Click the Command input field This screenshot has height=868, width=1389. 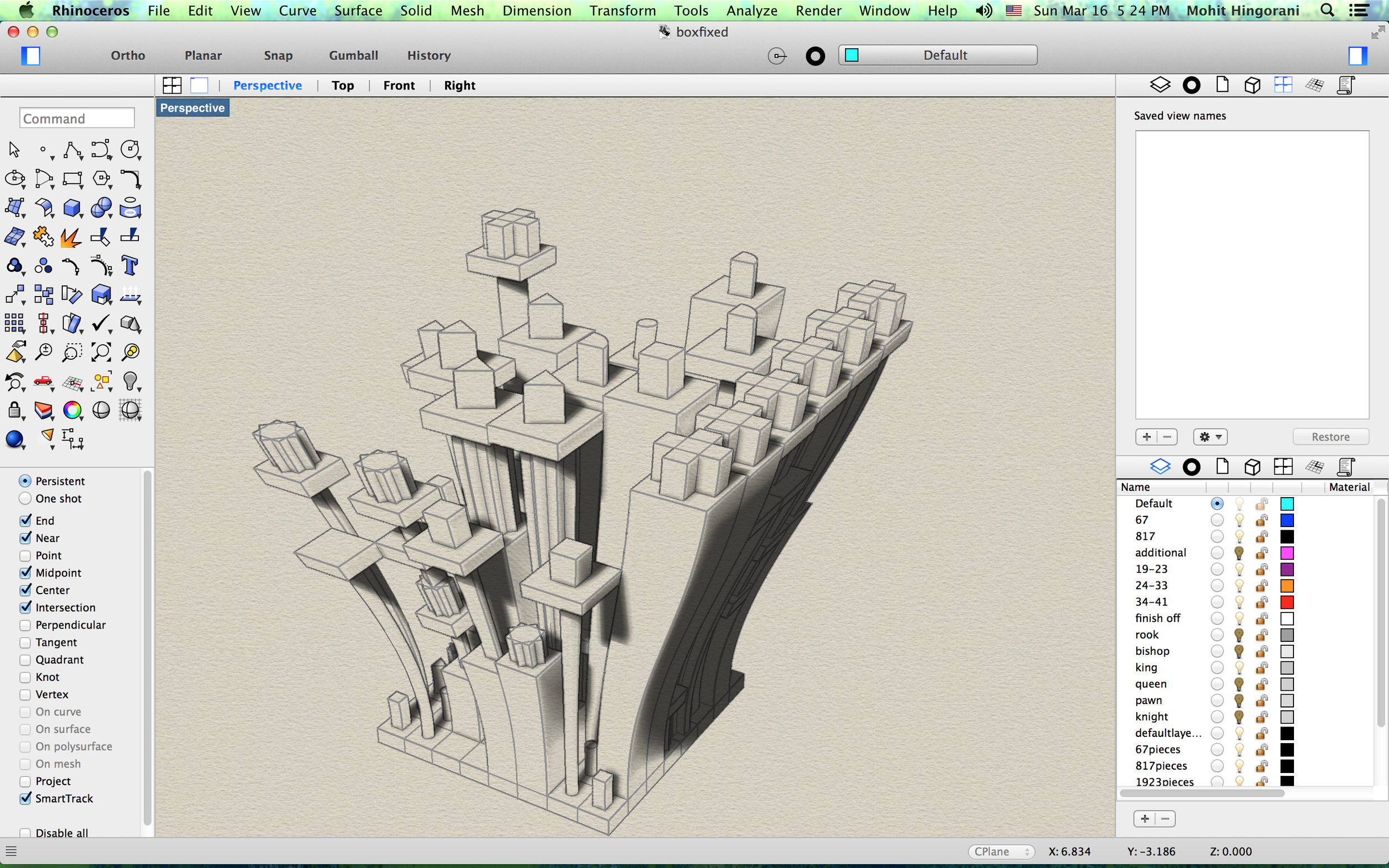[x=77, y=118]
